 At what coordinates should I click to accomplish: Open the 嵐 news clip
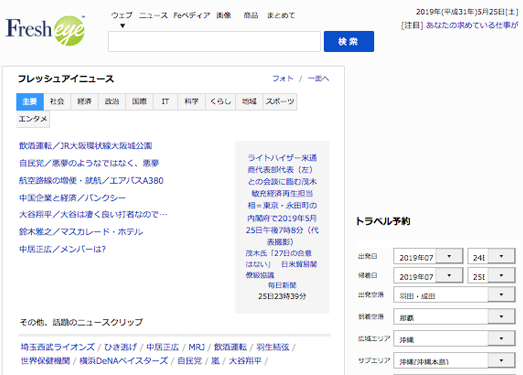click(215, 361)
